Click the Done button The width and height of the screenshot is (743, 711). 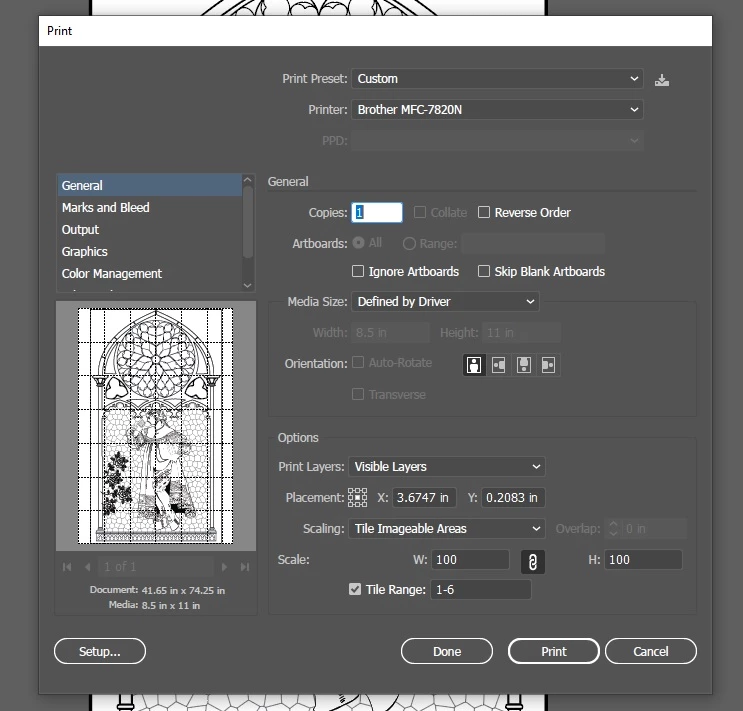[x=447, y=651]
